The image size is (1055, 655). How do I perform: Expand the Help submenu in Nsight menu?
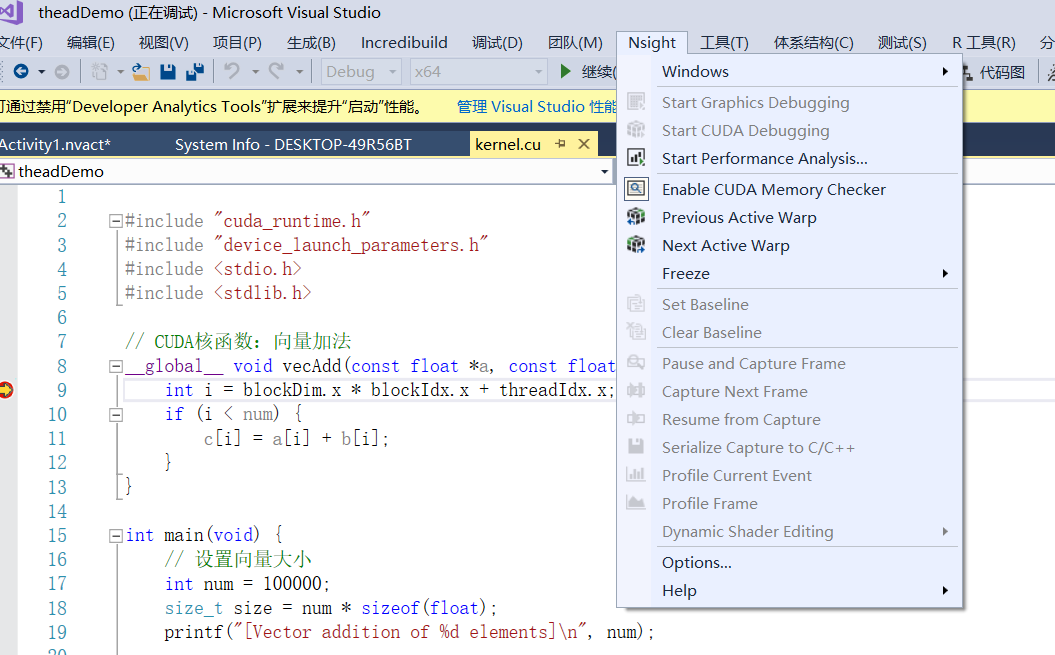pos(945,590)
